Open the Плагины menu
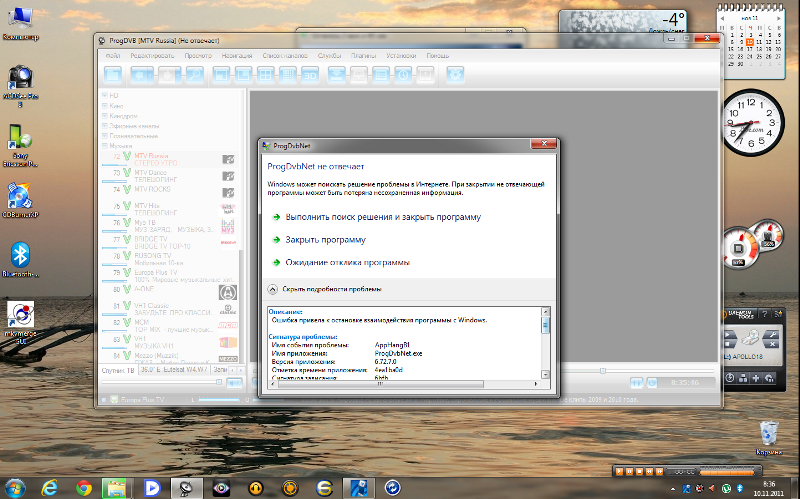 coord(362,55)
